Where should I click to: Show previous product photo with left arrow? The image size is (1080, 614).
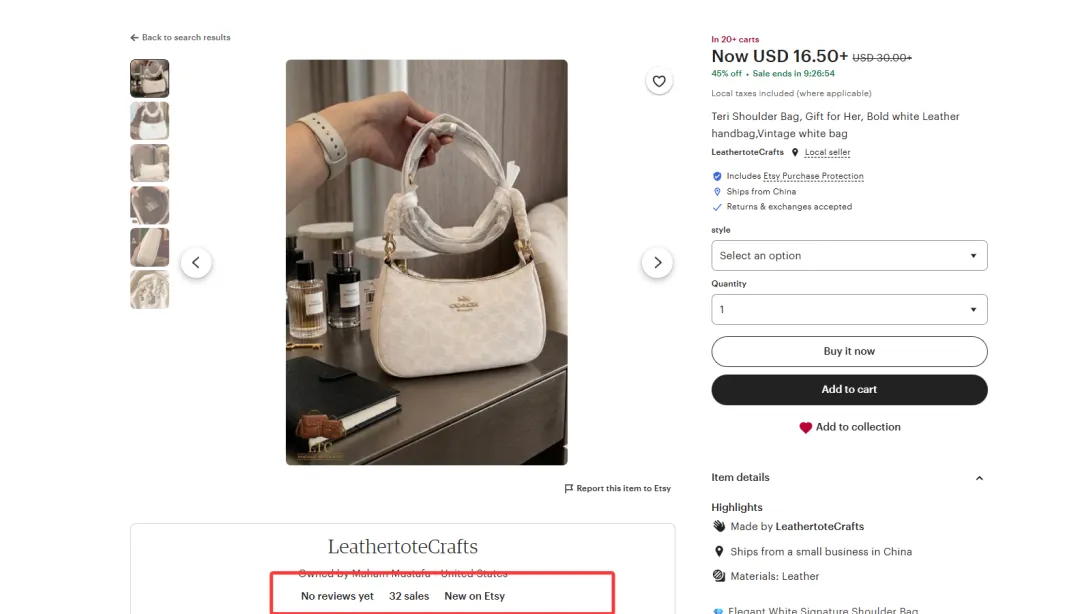(x=196, y=263)
